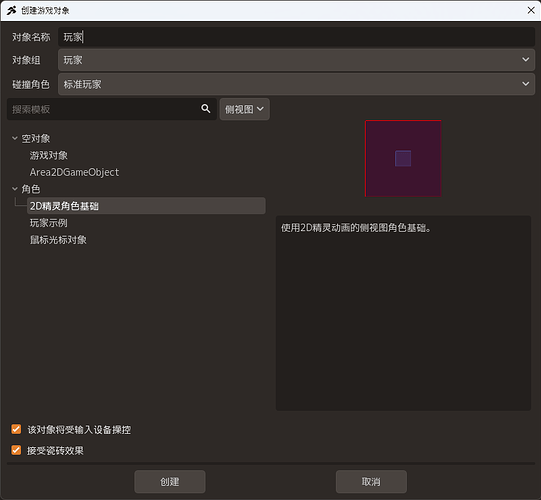Click the purple template preview thumbnail
541x500 pixels.
click(x=403, y=158)
